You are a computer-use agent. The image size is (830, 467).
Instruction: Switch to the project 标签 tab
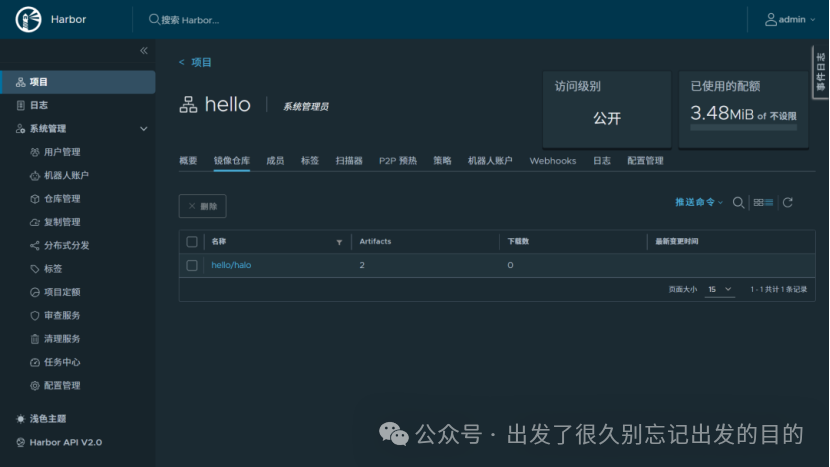pos(310,160)
